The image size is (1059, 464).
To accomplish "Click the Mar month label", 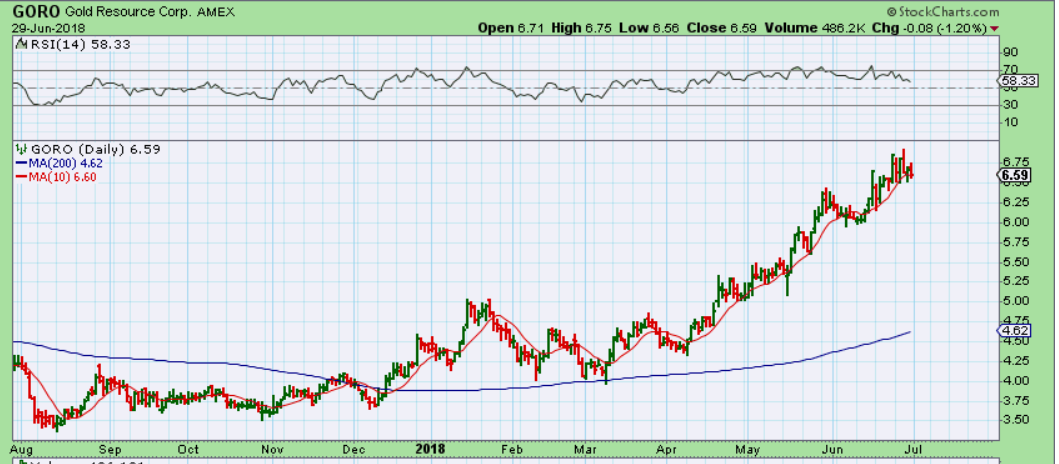I will (586, 448).
